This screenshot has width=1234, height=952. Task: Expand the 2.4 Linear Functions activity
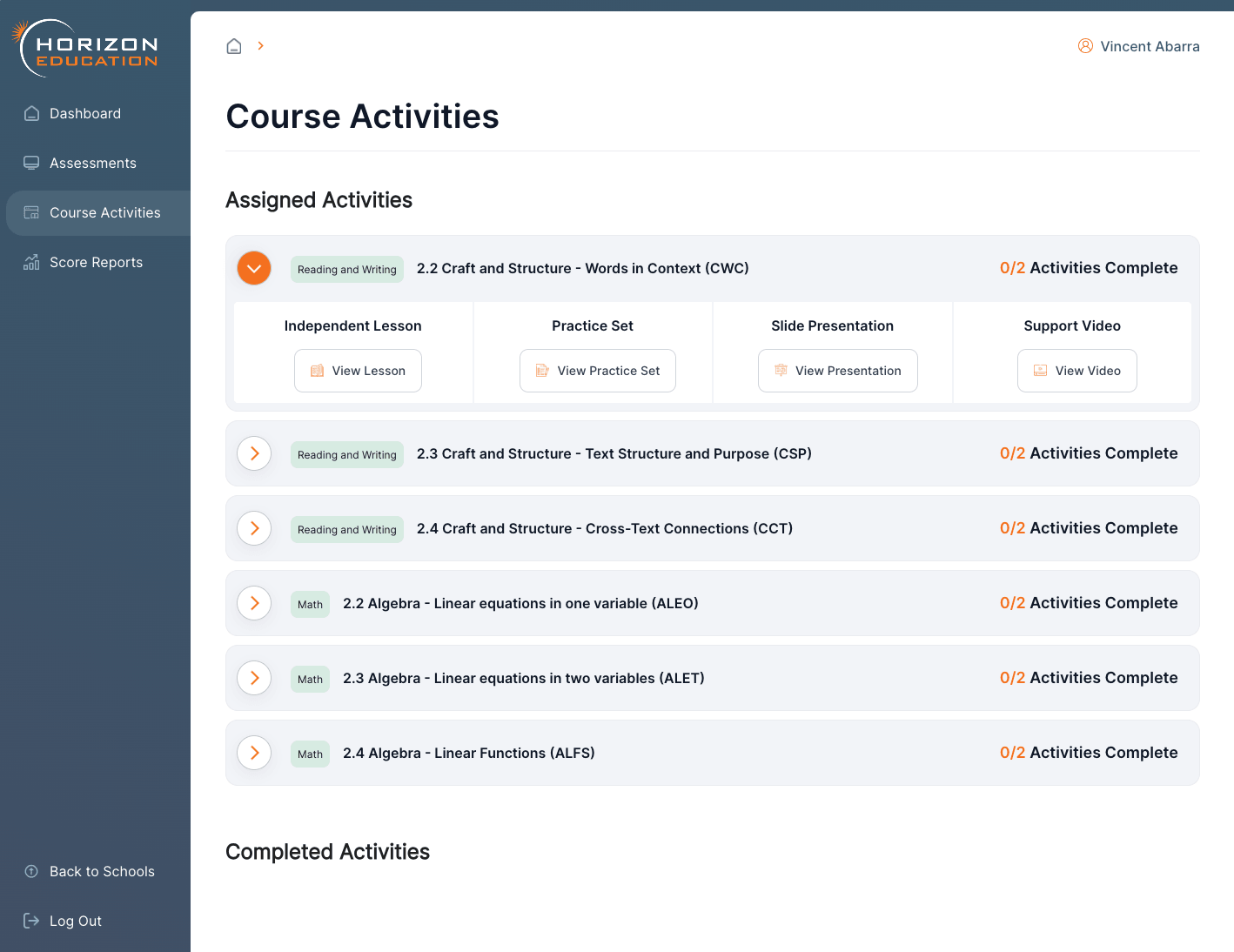tap(254, 753)
